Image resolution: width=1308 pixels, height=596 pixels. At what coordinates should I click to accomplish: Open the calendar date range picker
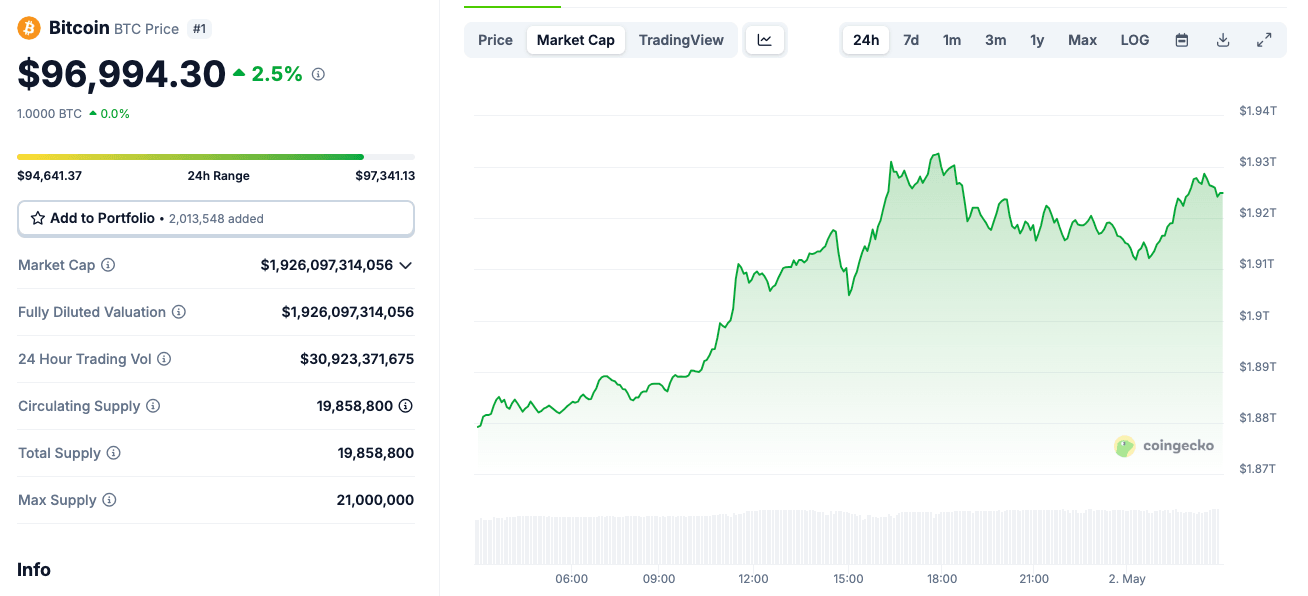click(x=1181, y=39)
